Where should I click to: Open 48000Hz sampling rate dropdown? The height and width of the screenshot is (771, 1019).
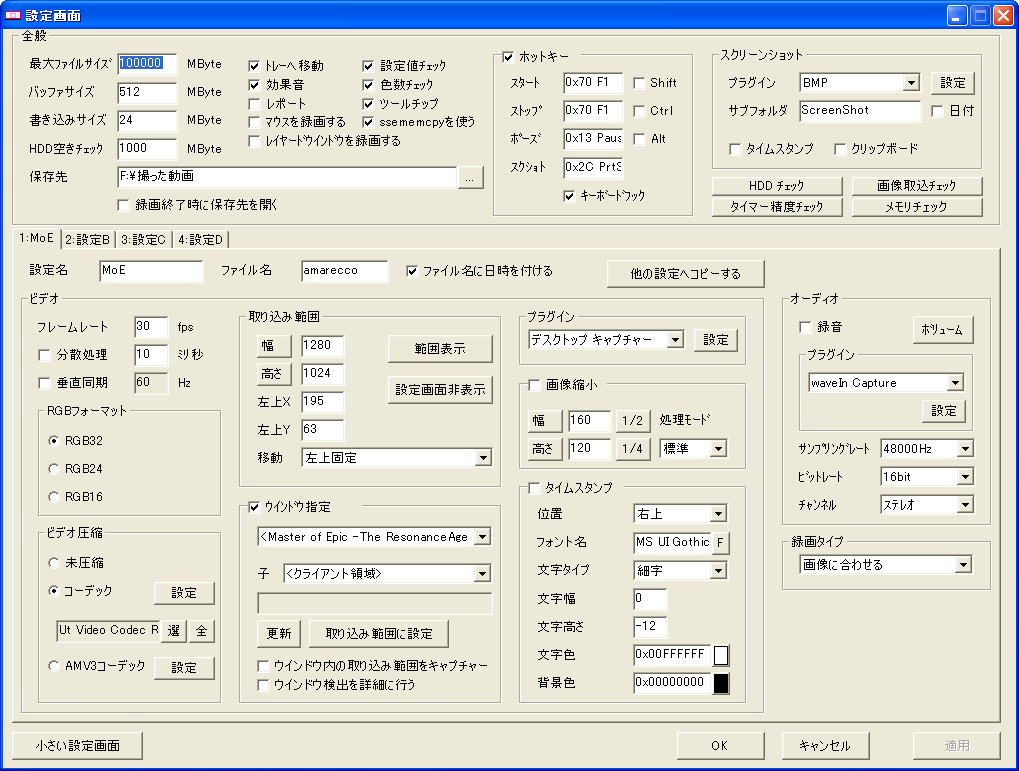pos(965,449)
